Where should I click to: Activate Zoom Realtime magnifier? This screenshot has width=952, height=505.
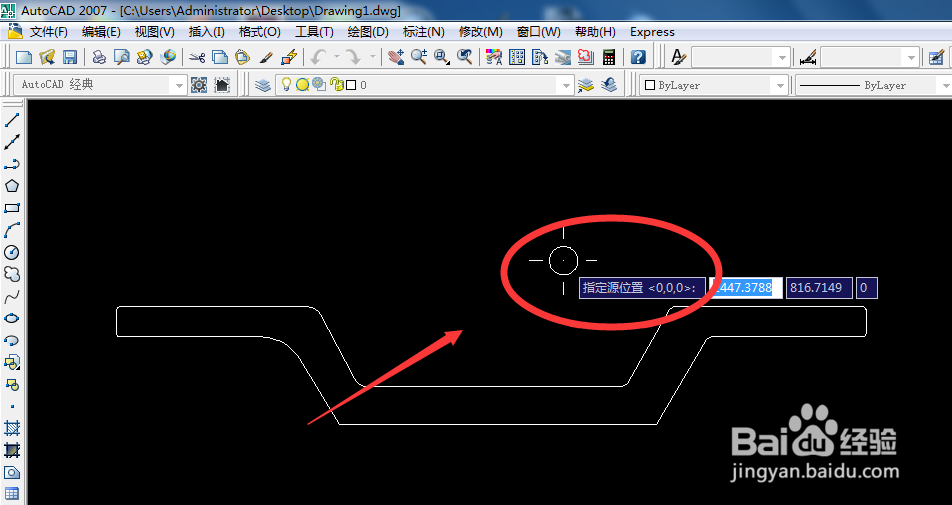tap(419, 57)
